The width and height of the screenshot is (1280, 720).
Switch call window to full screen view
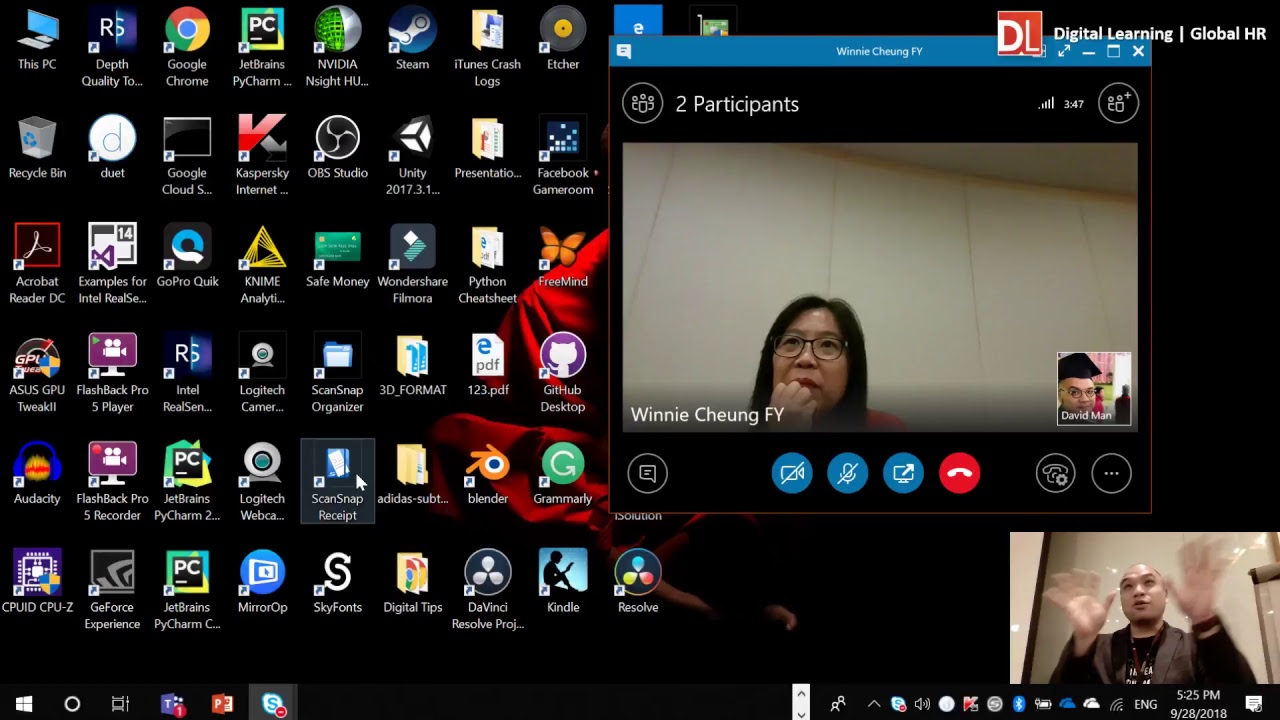[1064, 51]
